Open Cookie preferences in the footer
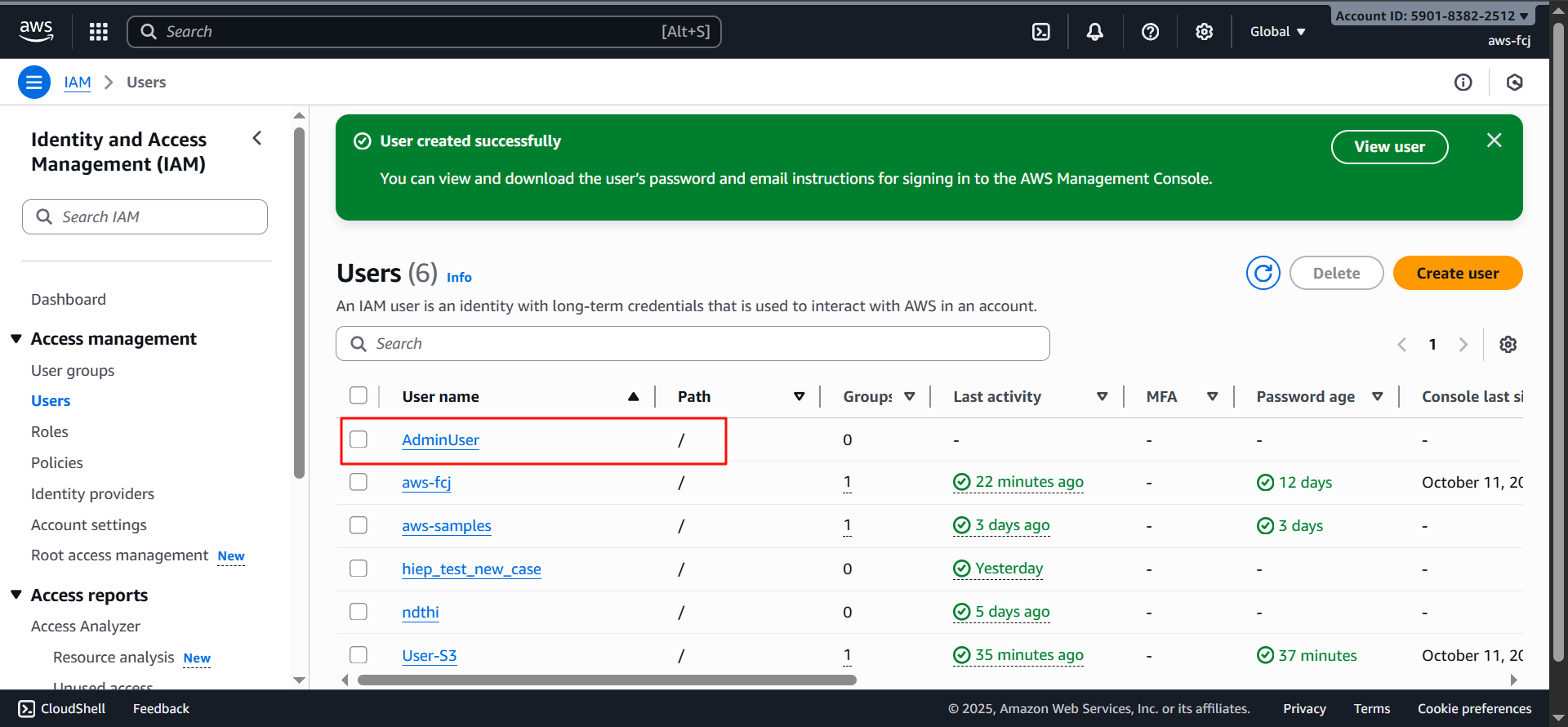1568x727 pixels. (1475, 709)
